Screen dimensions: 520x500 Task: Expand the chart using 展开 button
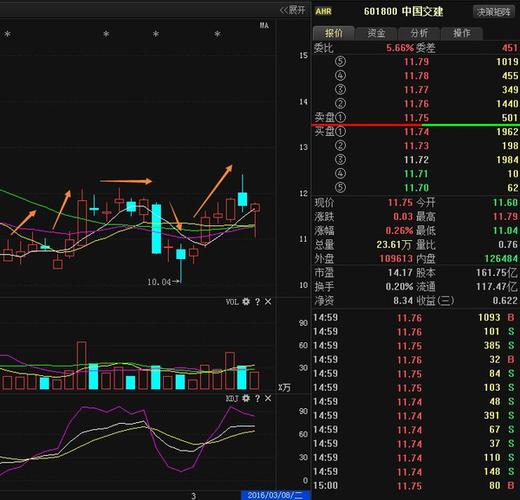293,10
